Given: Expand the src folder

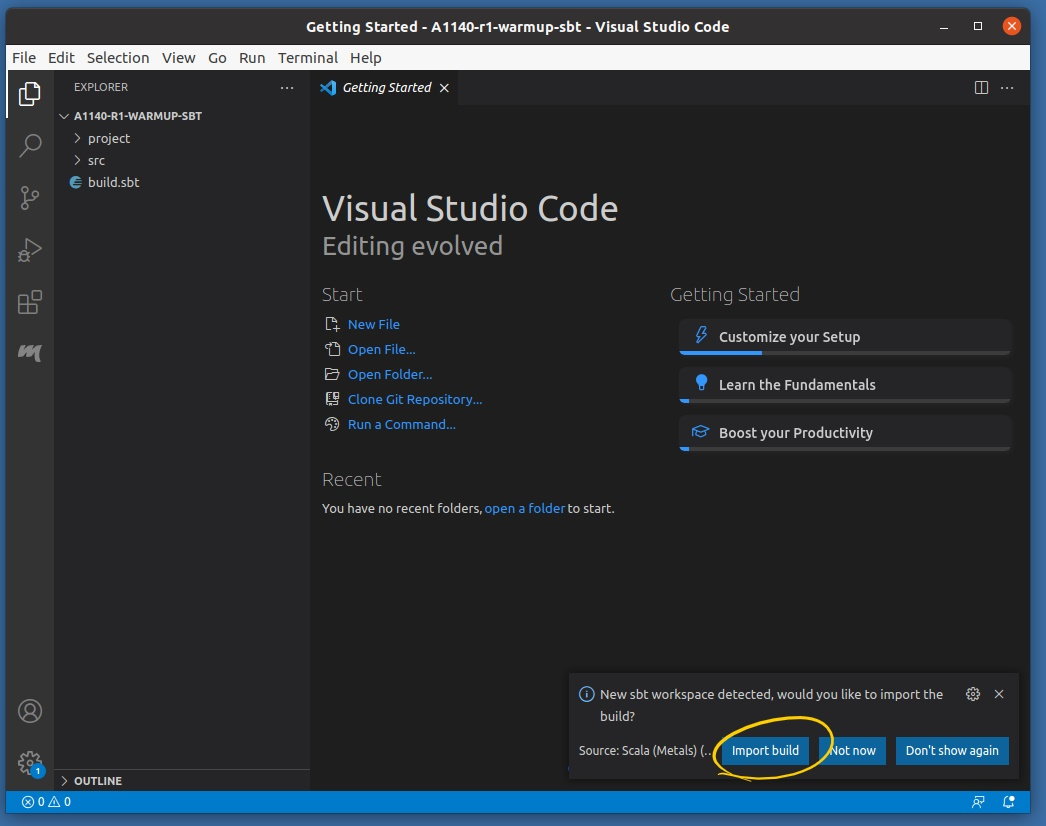Looking at the screenshot, I should 96,161.
